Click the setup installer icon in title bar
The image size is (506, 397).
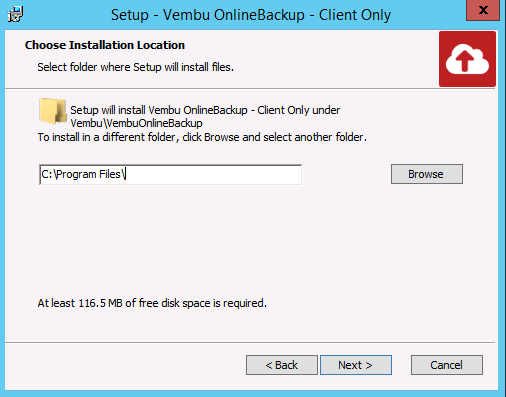[x=15, y=14]
